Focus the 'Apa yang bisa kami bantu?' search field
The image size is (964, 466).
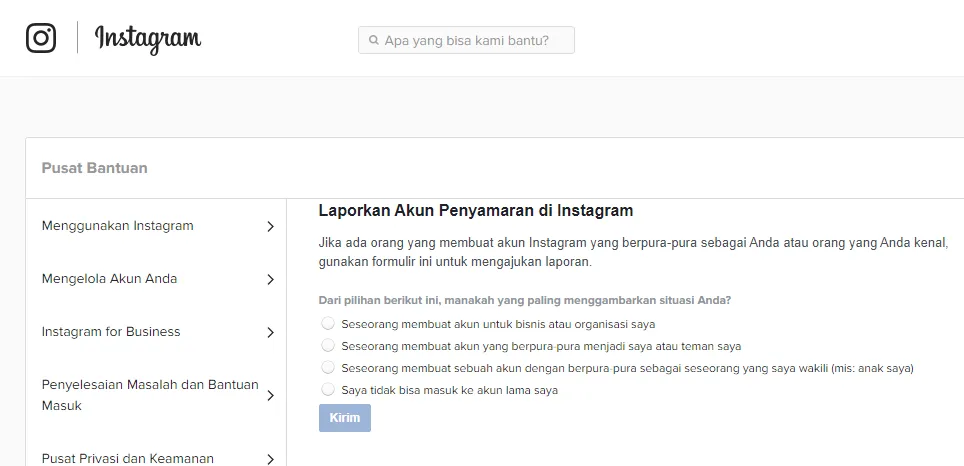point(466,41)
